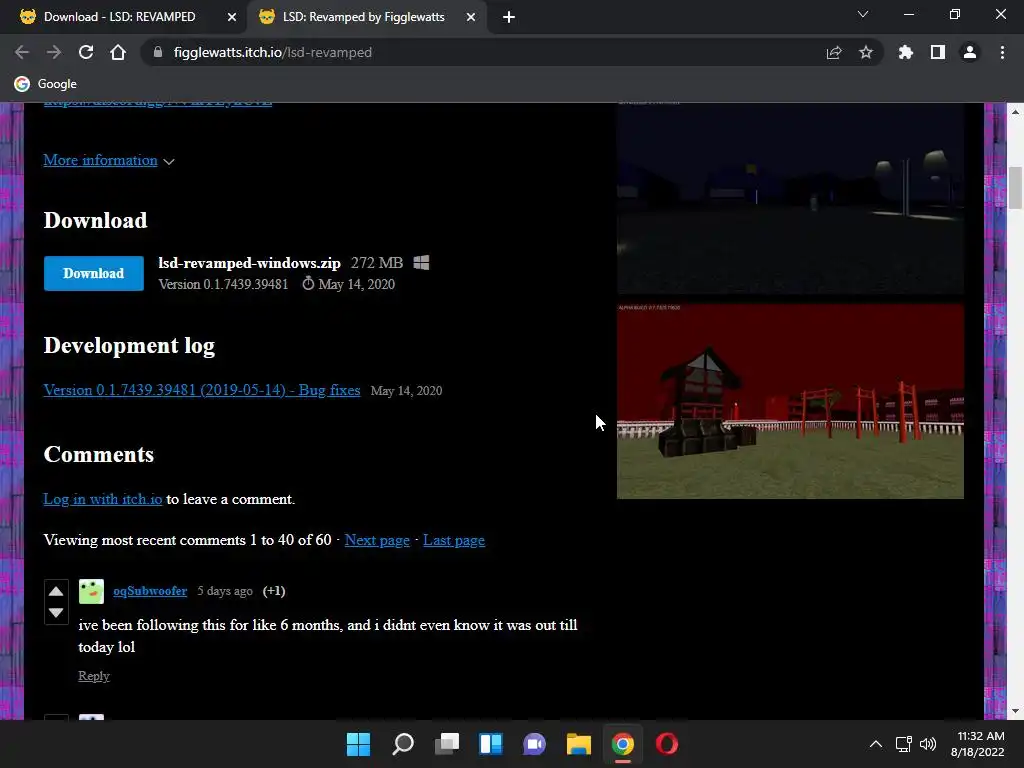Go forward in browser history
The image size is (1024, 768).
(x=54, y=52)
